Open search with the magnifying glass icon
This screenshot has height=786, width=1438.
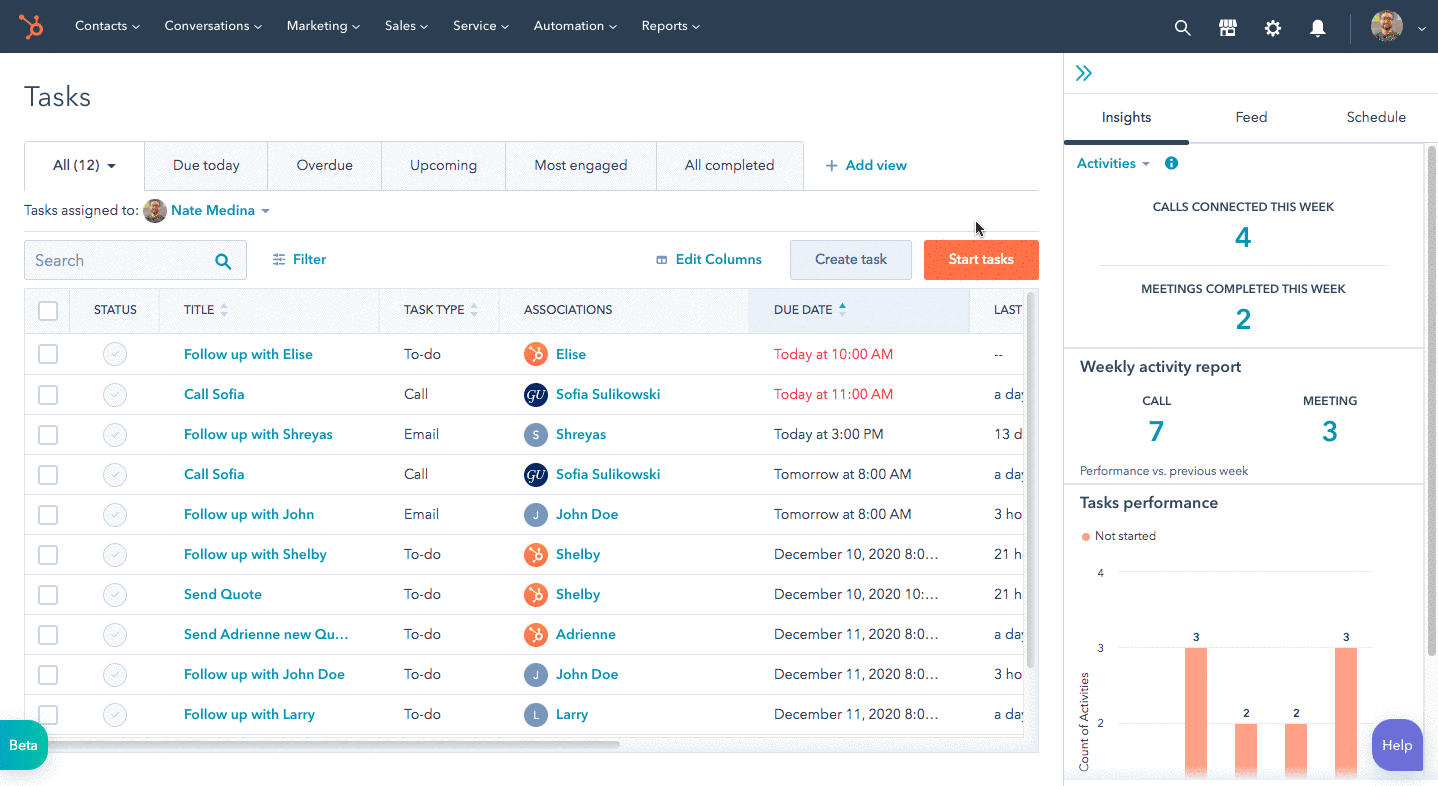click(1182, 28)
